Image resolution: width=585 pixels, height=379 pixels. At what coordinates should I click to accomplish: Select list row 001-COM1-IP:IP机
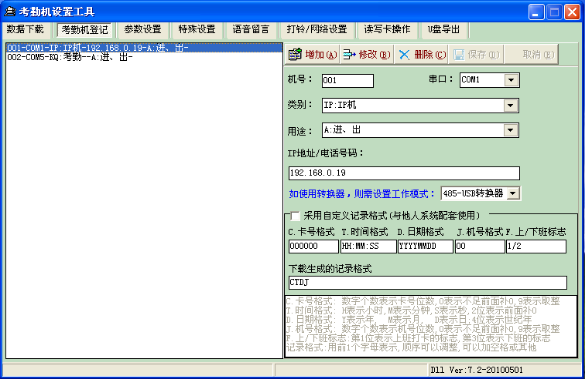point(144,48)
